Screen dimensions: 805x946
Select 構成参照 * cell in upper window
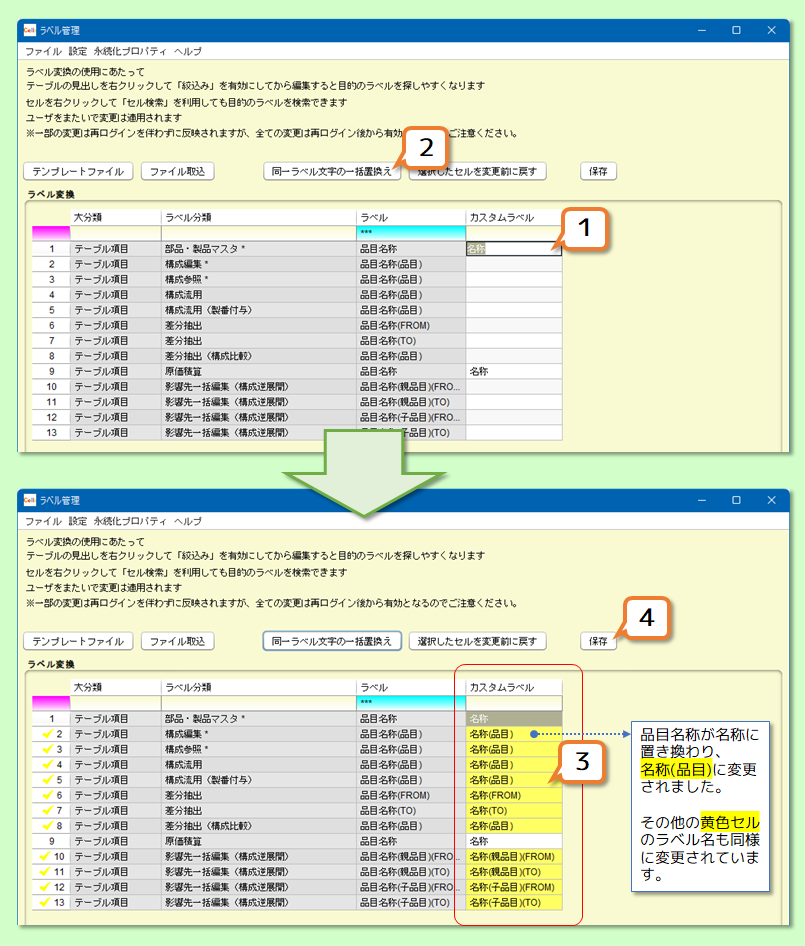click(258, 279)
